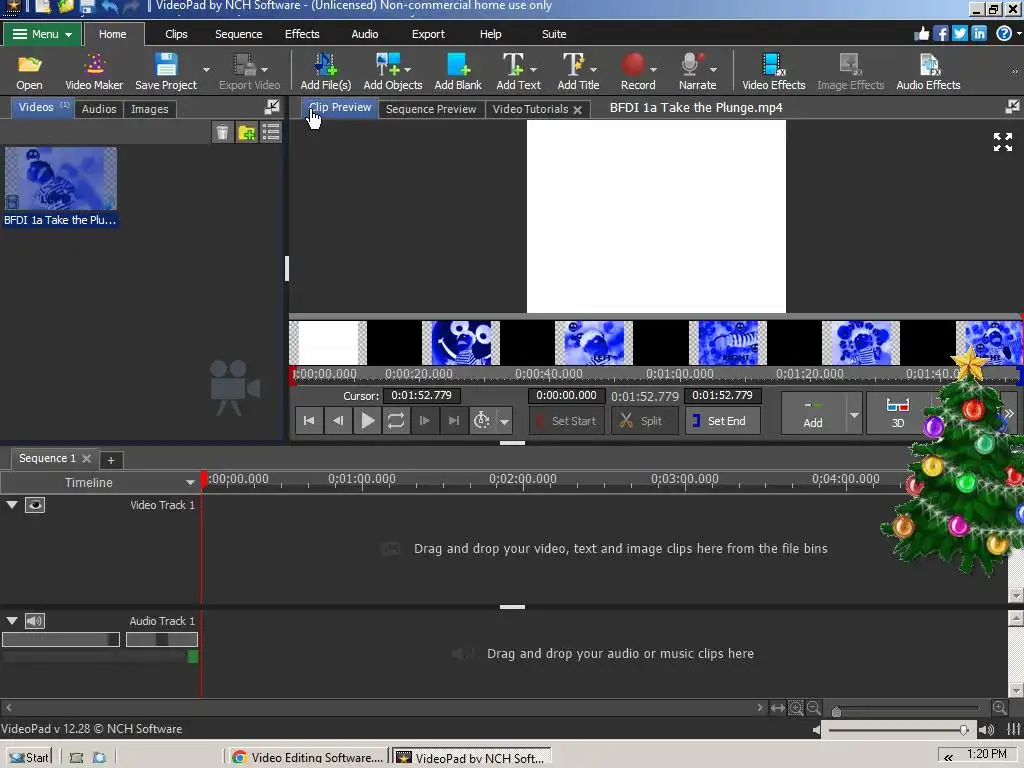
Task: Click the 3D glasses options button
Action: 898,413
